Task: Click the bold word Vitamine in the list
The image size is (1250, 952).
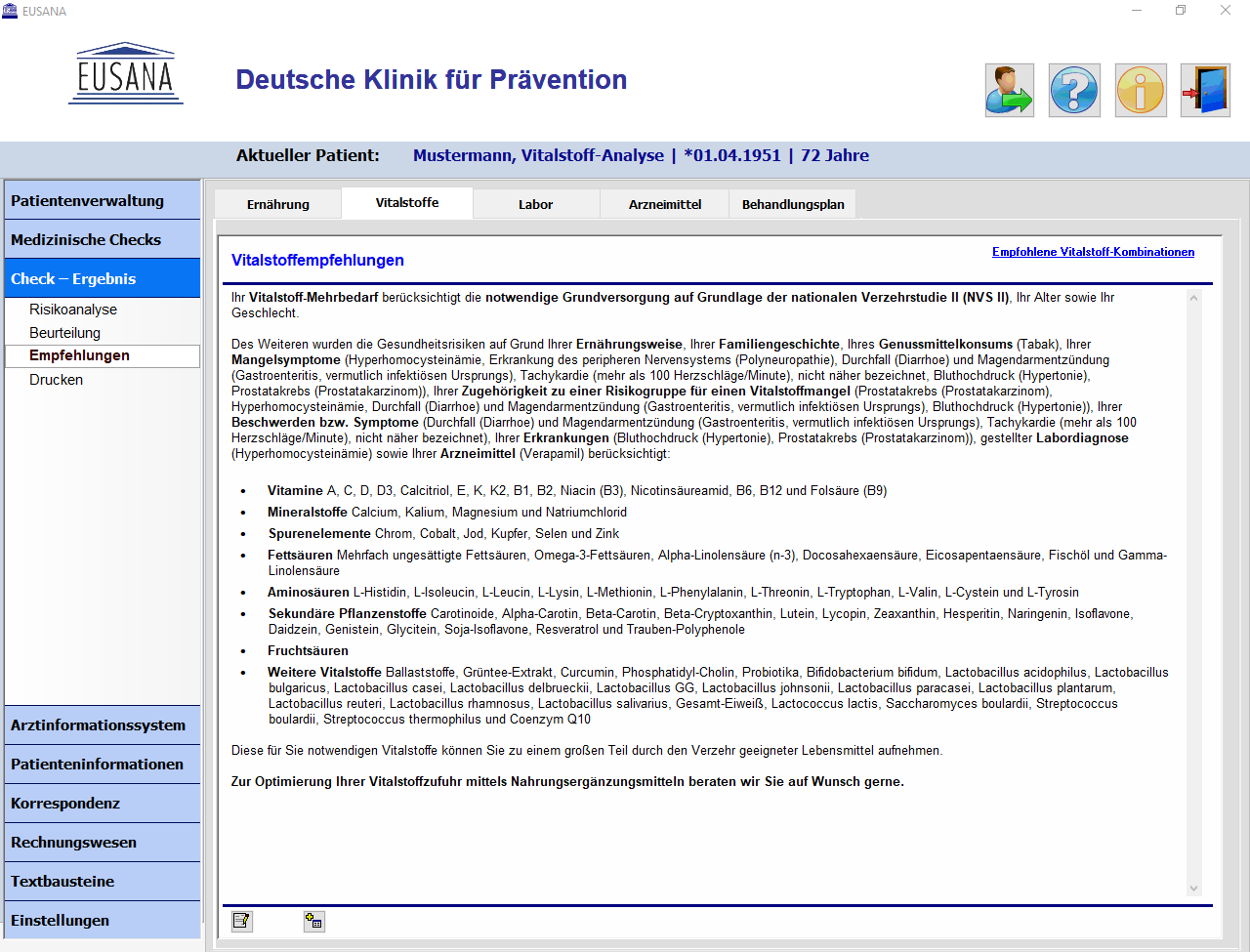Action: [x=295, y=491]
